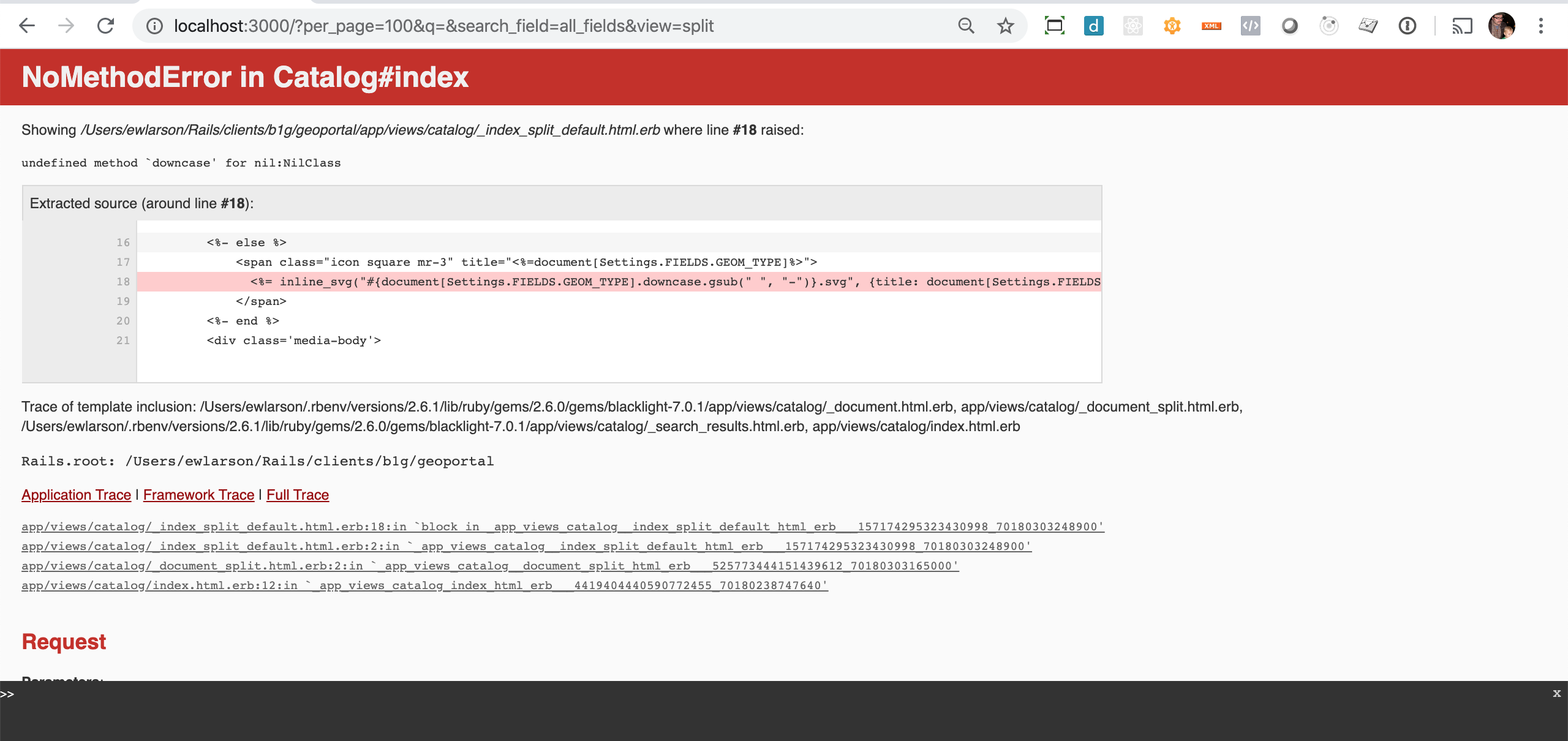Open the React Developer Tools extension

tap(1133, 26)
